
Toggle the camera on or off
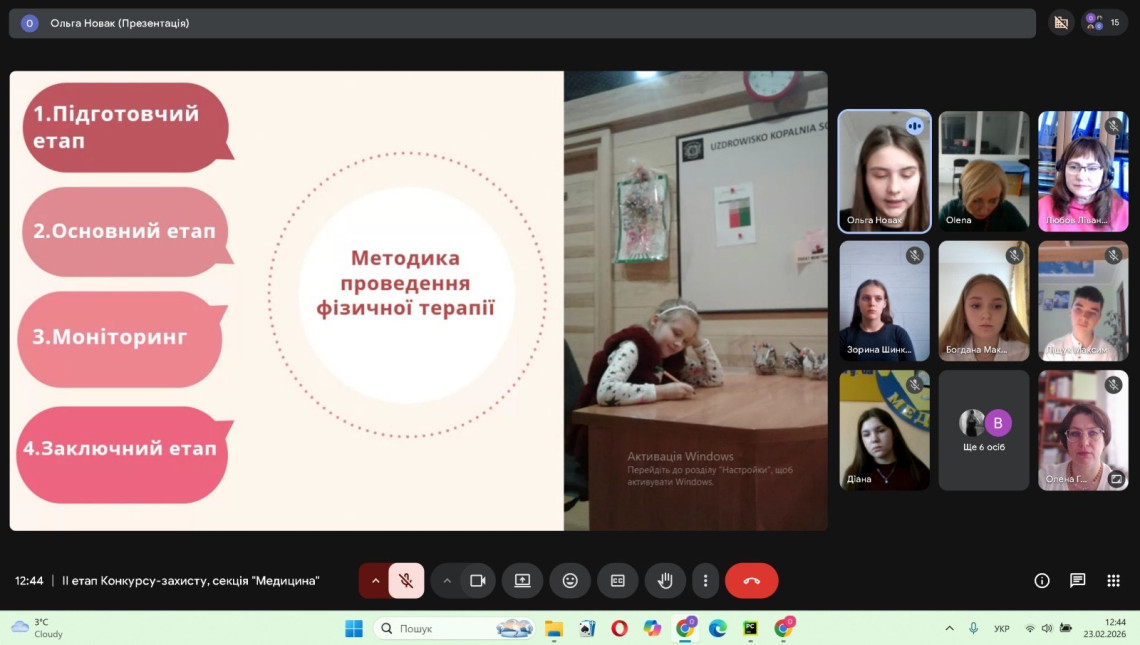[x=478, y=581]
